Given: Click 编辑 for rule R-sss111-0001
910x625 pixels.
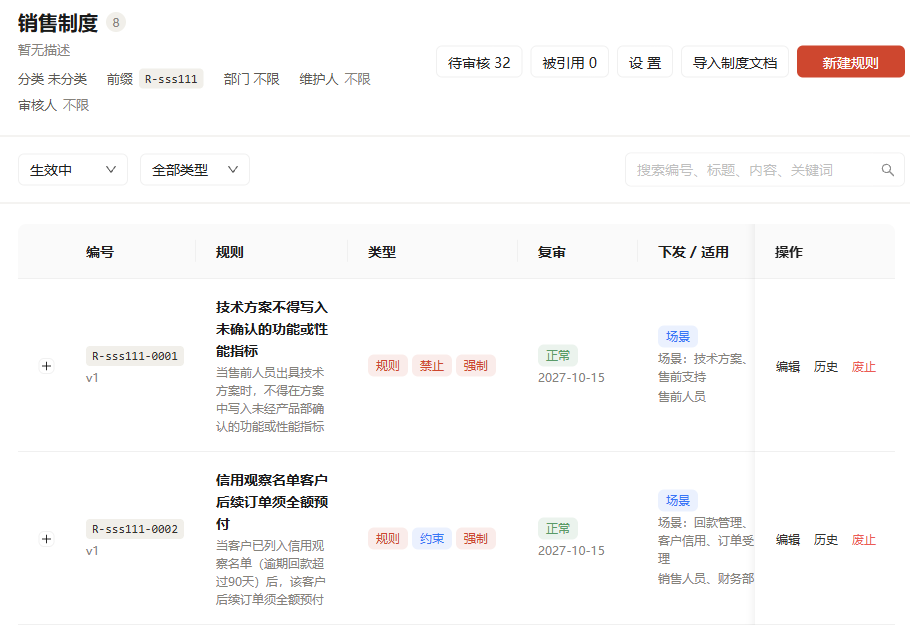Looking at the screenshot, I should tap(788, 367).
